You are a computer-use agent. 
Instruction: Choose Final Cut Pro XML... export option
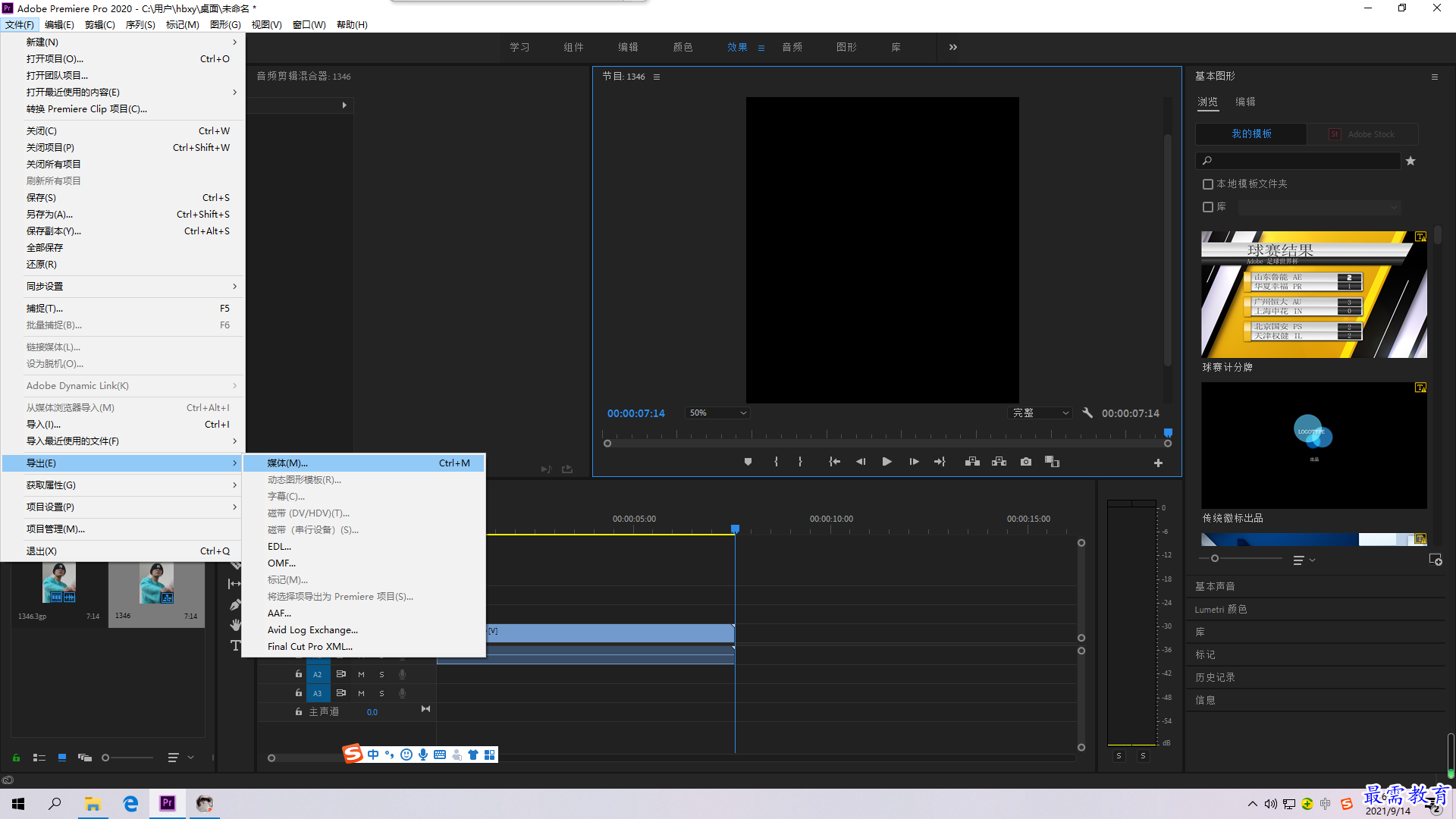tap(364, 646)
